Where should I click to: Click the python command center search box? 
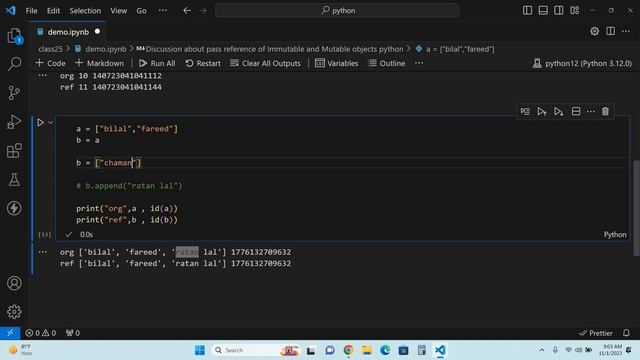coord(337,11)
